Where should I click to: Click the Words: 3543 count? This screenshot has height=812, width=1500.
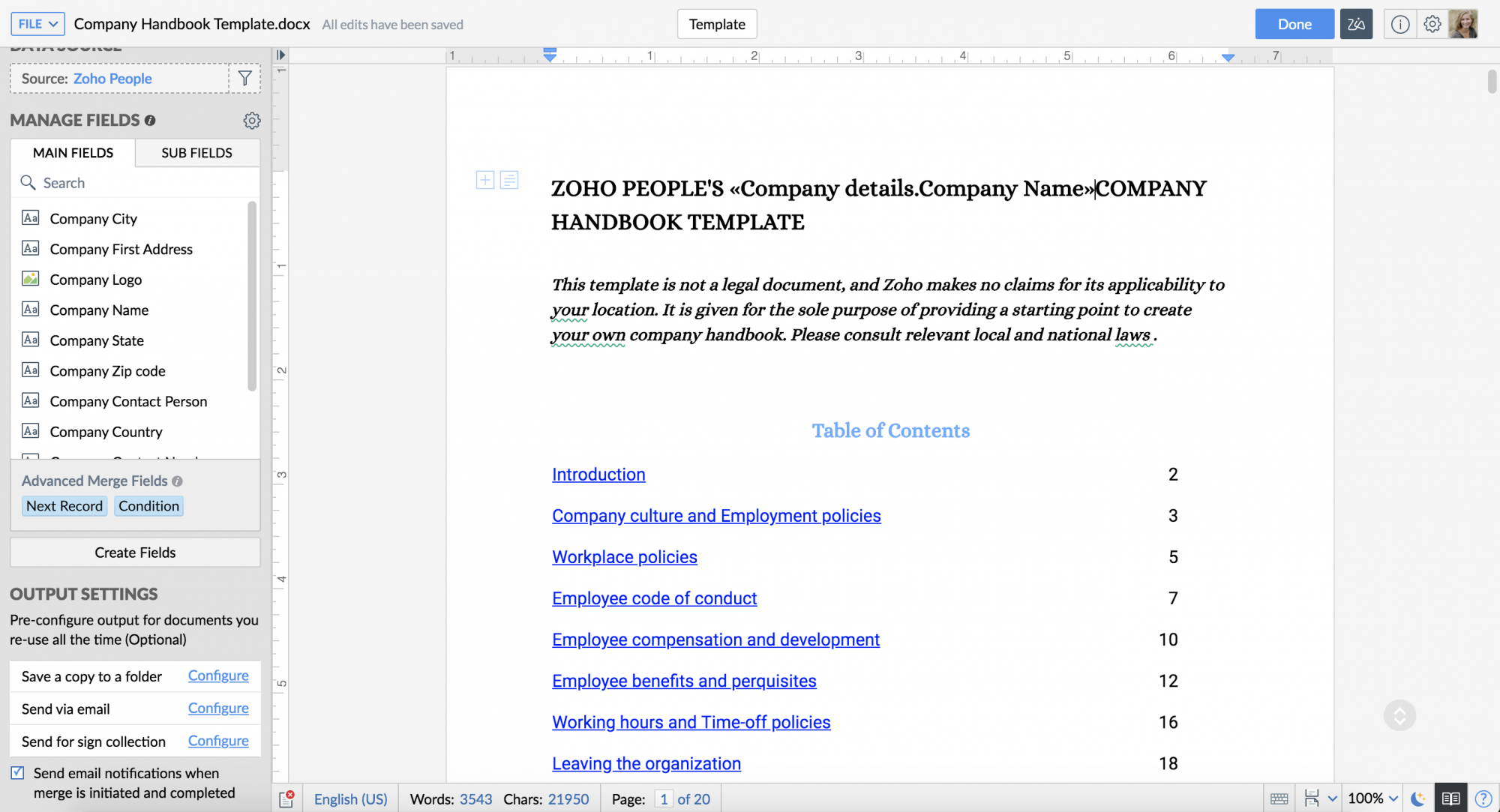451,799
